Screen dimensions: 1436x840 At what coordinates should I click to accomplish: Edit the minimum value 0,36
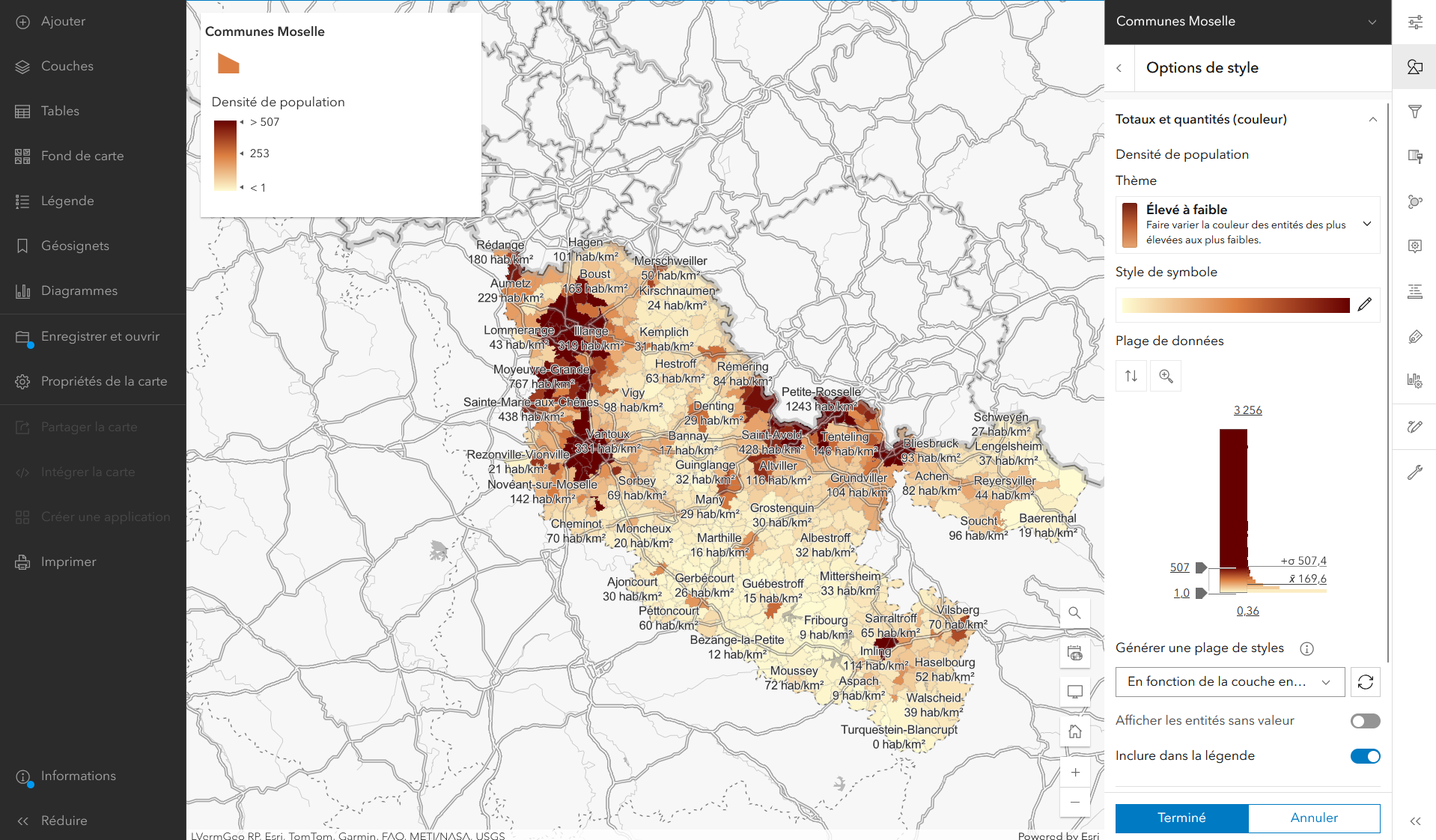[1248, 611]
